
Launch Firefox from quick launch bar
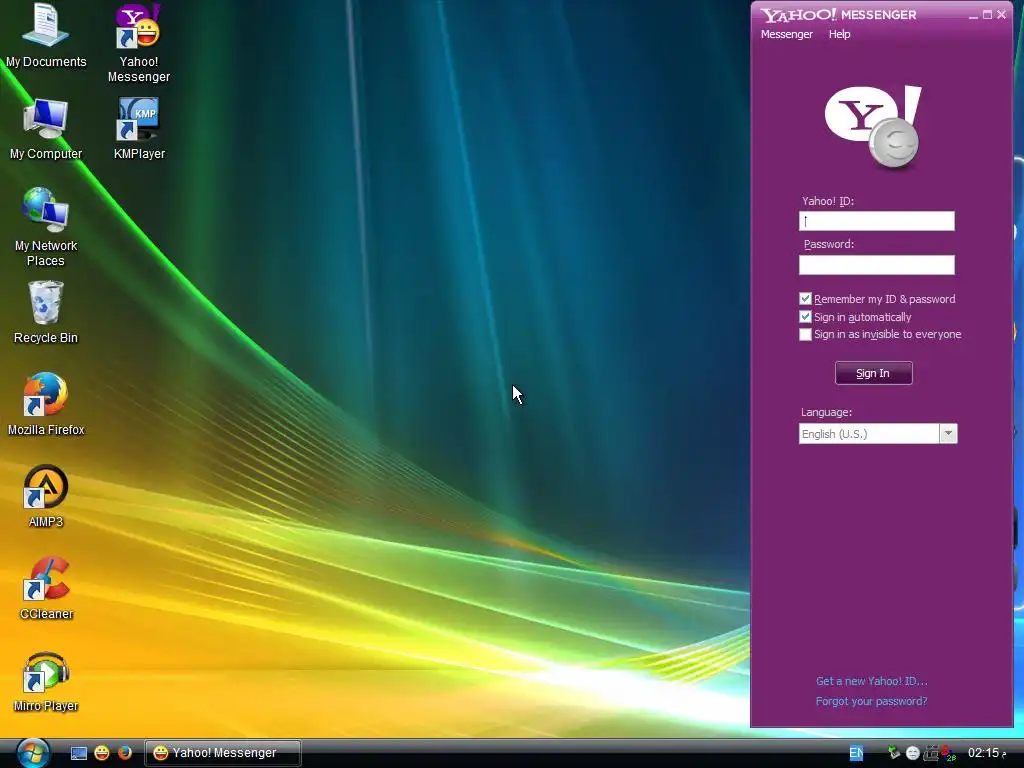pos(125,753)
